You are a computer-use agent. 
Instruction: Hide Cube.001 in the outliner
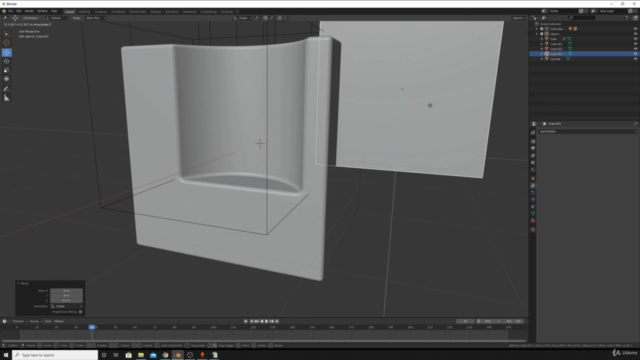click(x=635, y=44)
